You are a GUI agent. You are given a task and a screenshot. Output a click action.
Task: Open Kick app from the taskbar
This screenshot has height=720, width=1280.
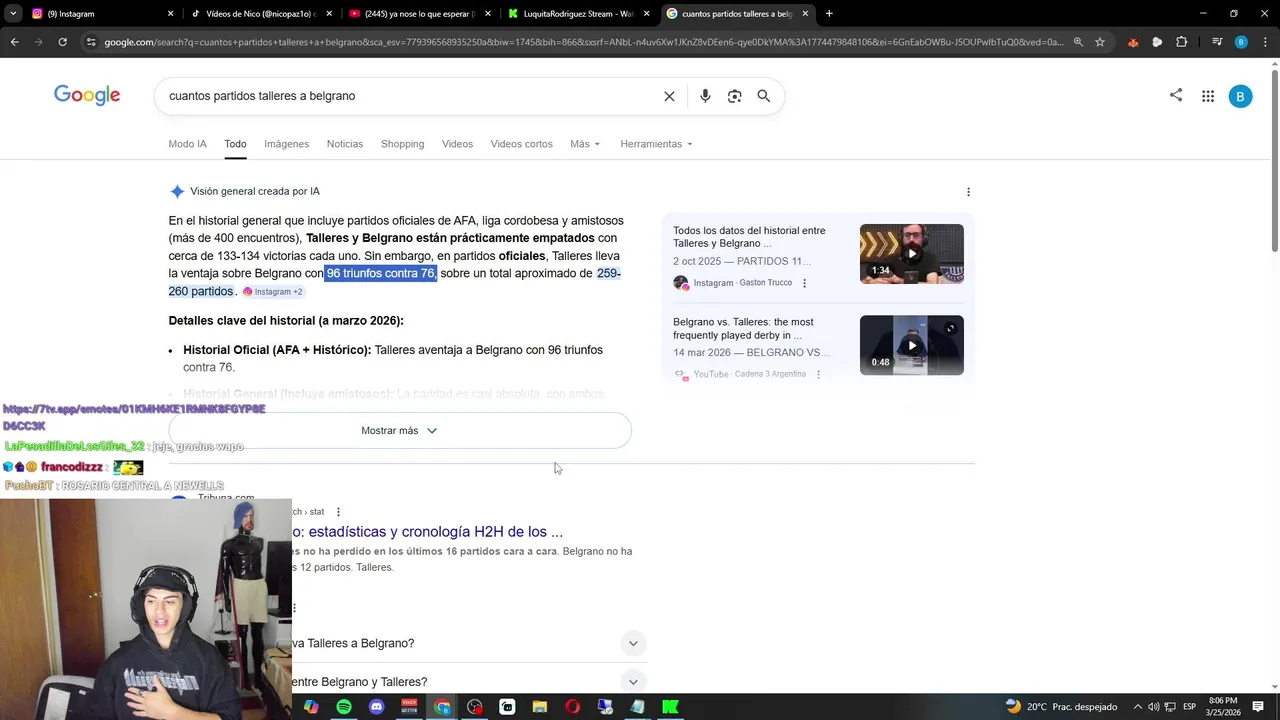(x=670, y=707)
